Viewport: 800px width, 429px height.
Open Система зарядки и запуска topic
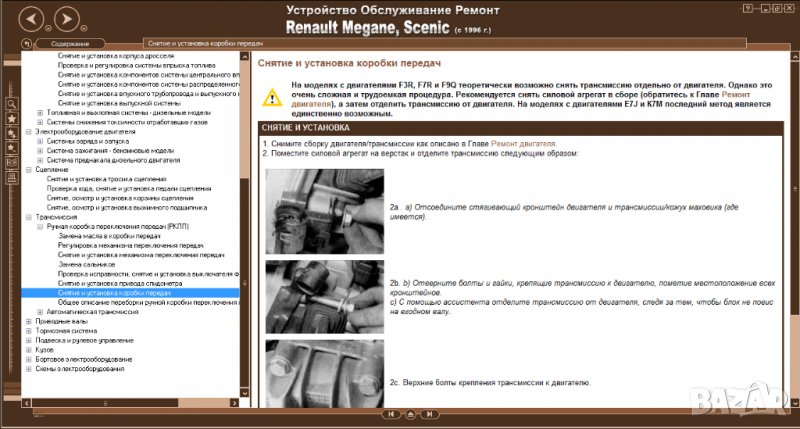(x=88, y=141)
